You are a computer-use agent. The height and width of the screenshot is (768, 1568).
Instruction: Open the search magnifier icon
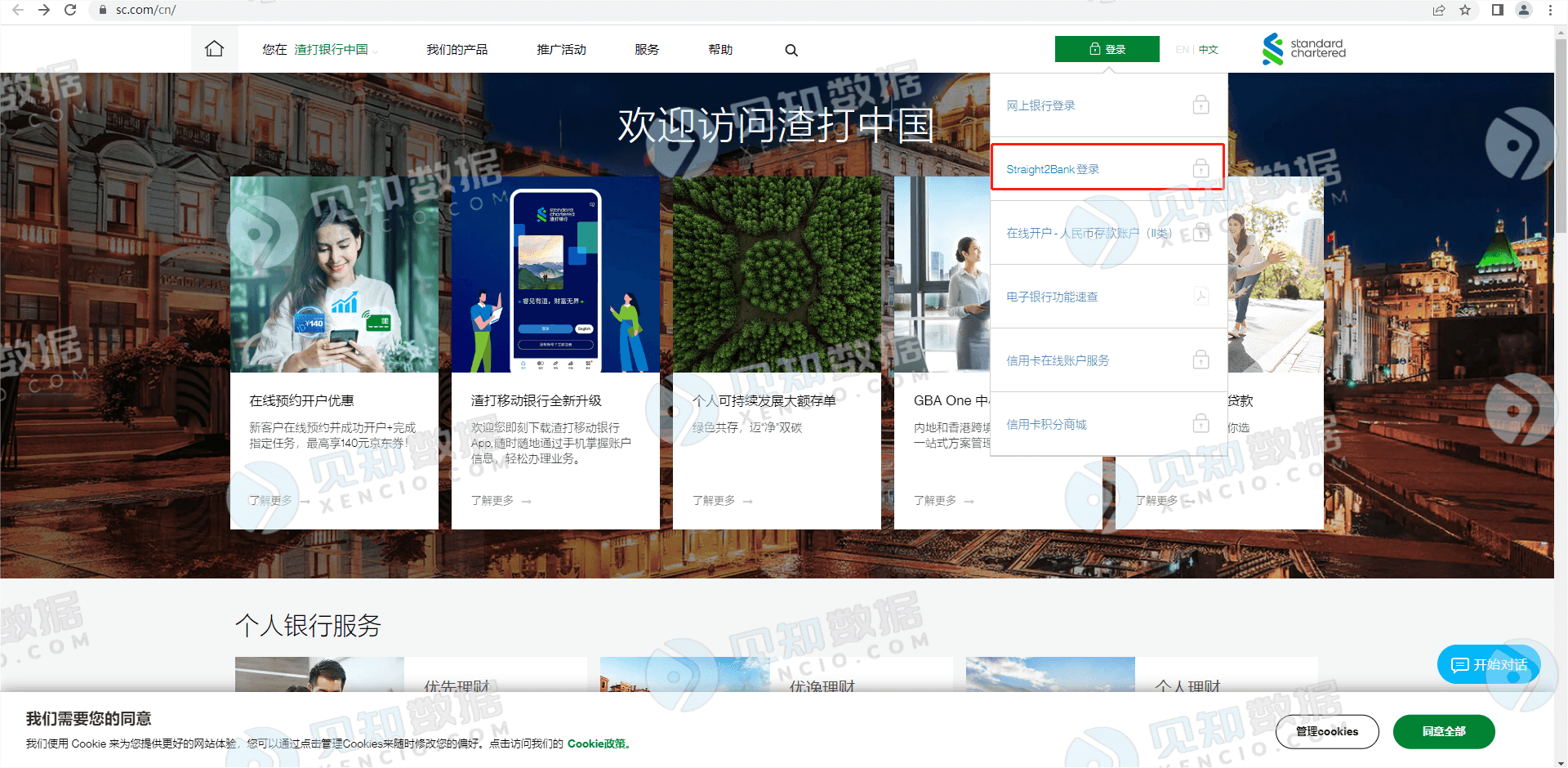click(x=791, y=50)
